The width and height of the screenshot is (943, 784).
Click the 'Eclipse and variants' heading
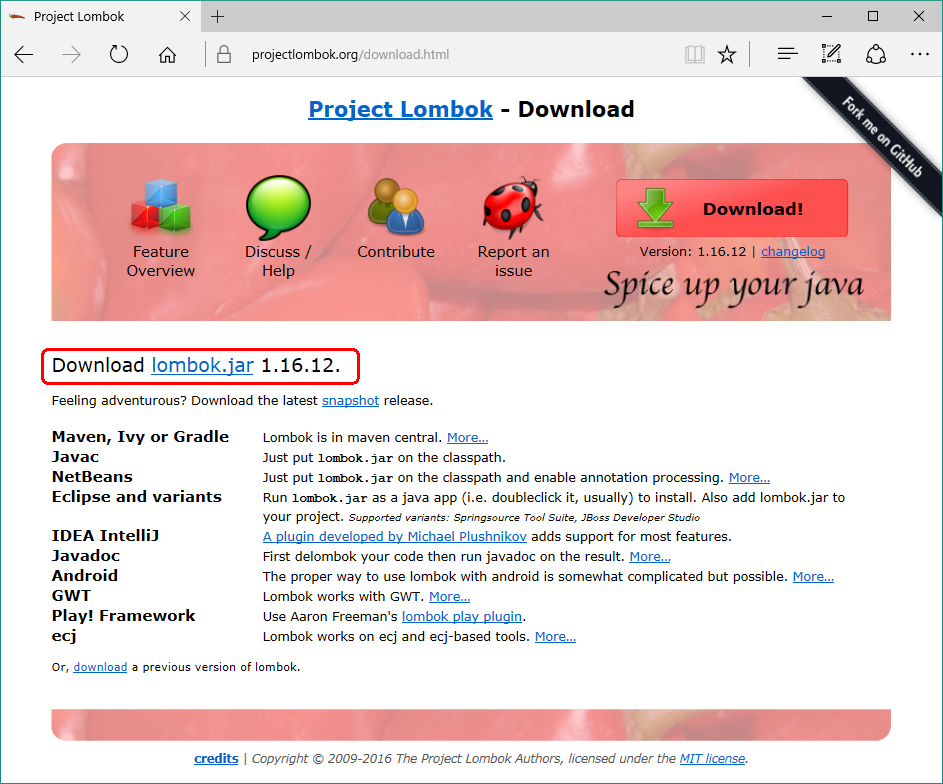(137, 497)
